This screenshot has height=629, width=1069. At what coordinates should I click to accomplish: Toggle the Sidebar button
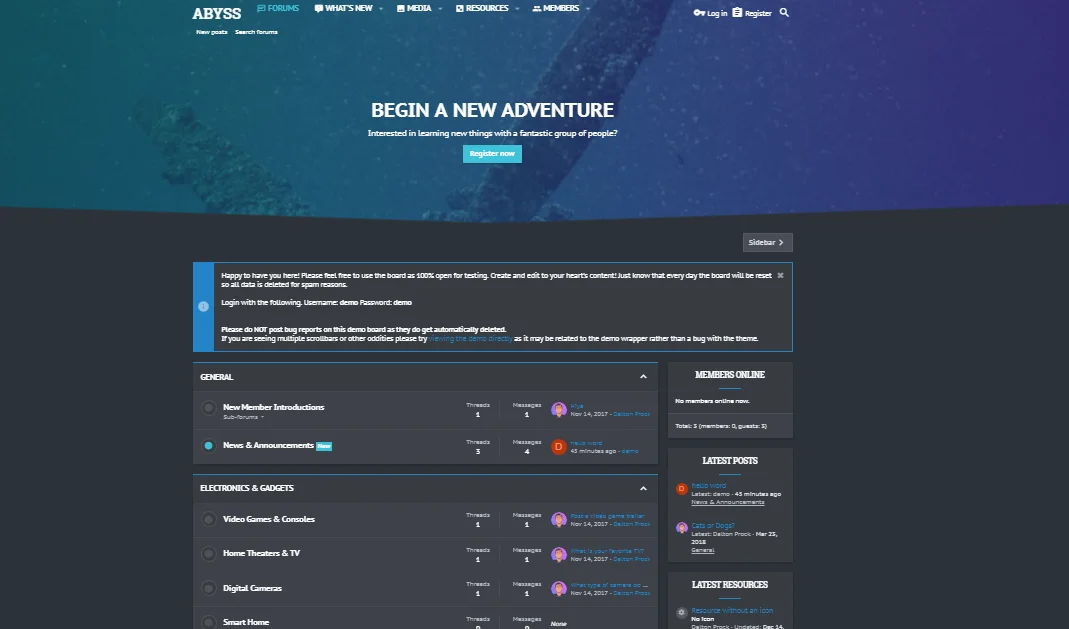tap(767, 242)
